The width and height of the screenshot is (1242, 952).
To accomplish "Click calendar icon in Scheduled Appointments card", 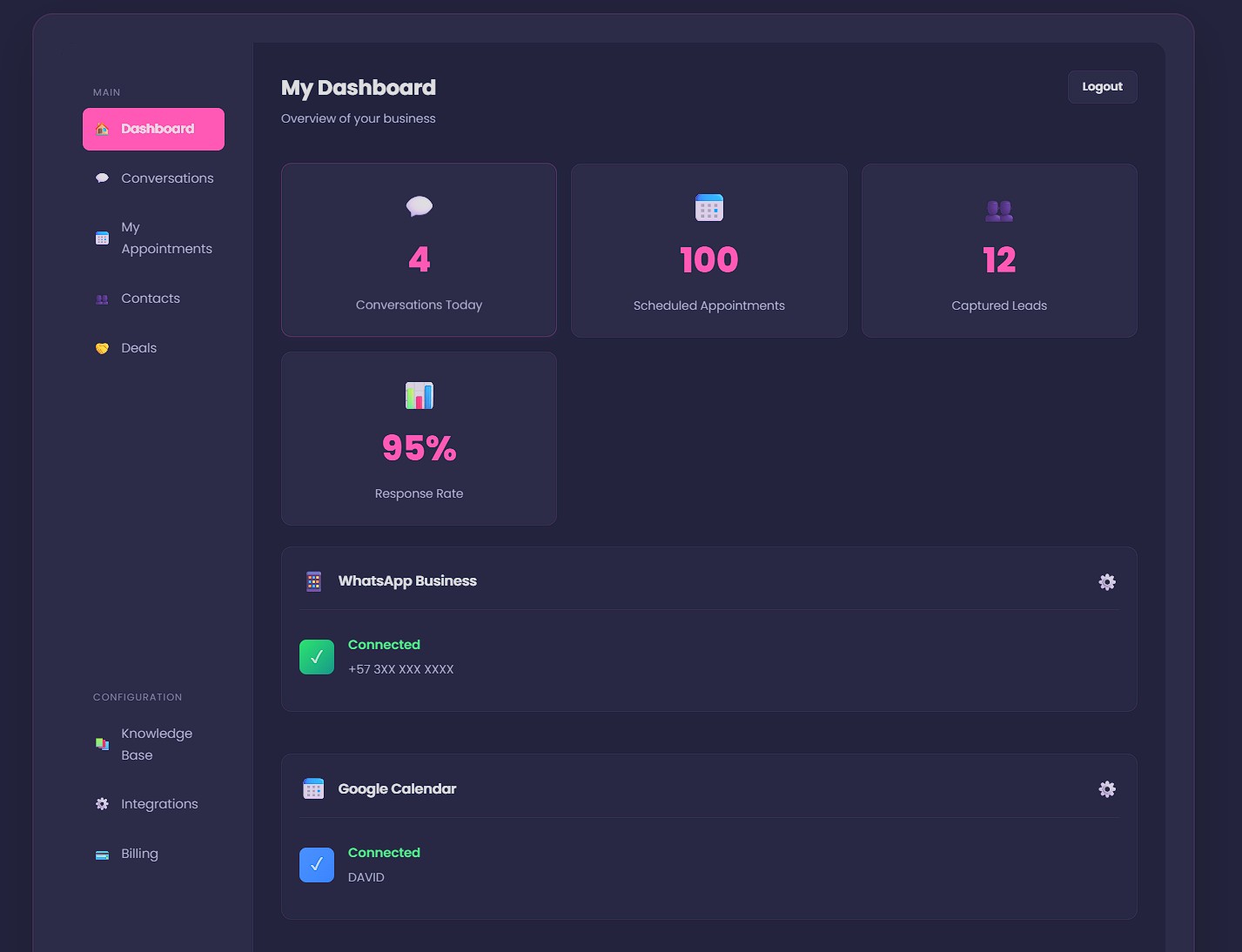I will [x=708, y=208].
